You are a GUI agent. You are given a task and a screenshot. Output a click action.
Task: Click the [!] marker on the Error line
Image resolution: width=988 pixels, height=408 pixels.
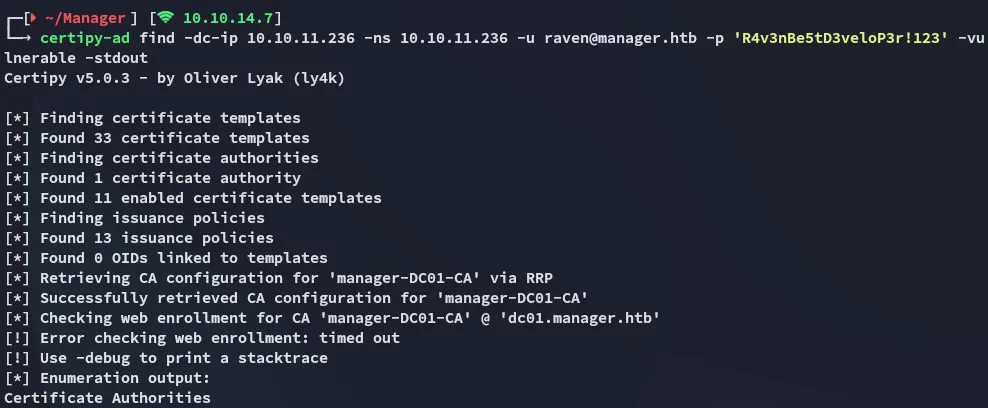click(x=18, y=338)
